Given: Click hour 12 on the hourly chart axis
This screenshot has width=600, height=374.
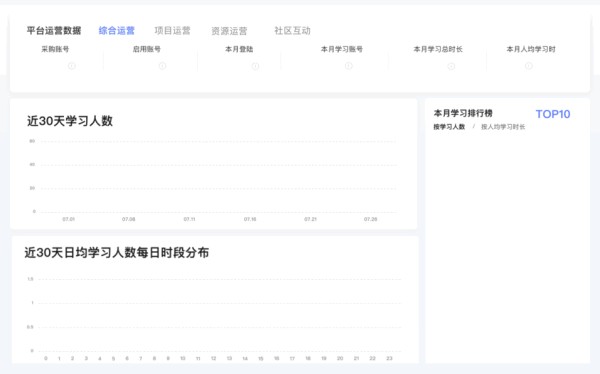Looking at the screenshot, I should [214, 358].
